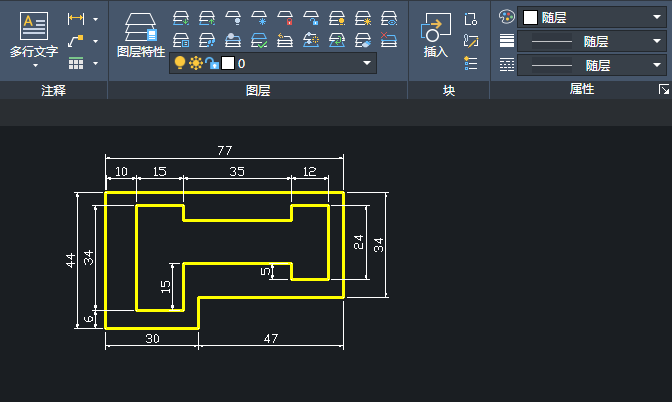Screen dimensions: 672x402
Task: Click the layer icon with sun swap
Action: click(x=311, y=40)
